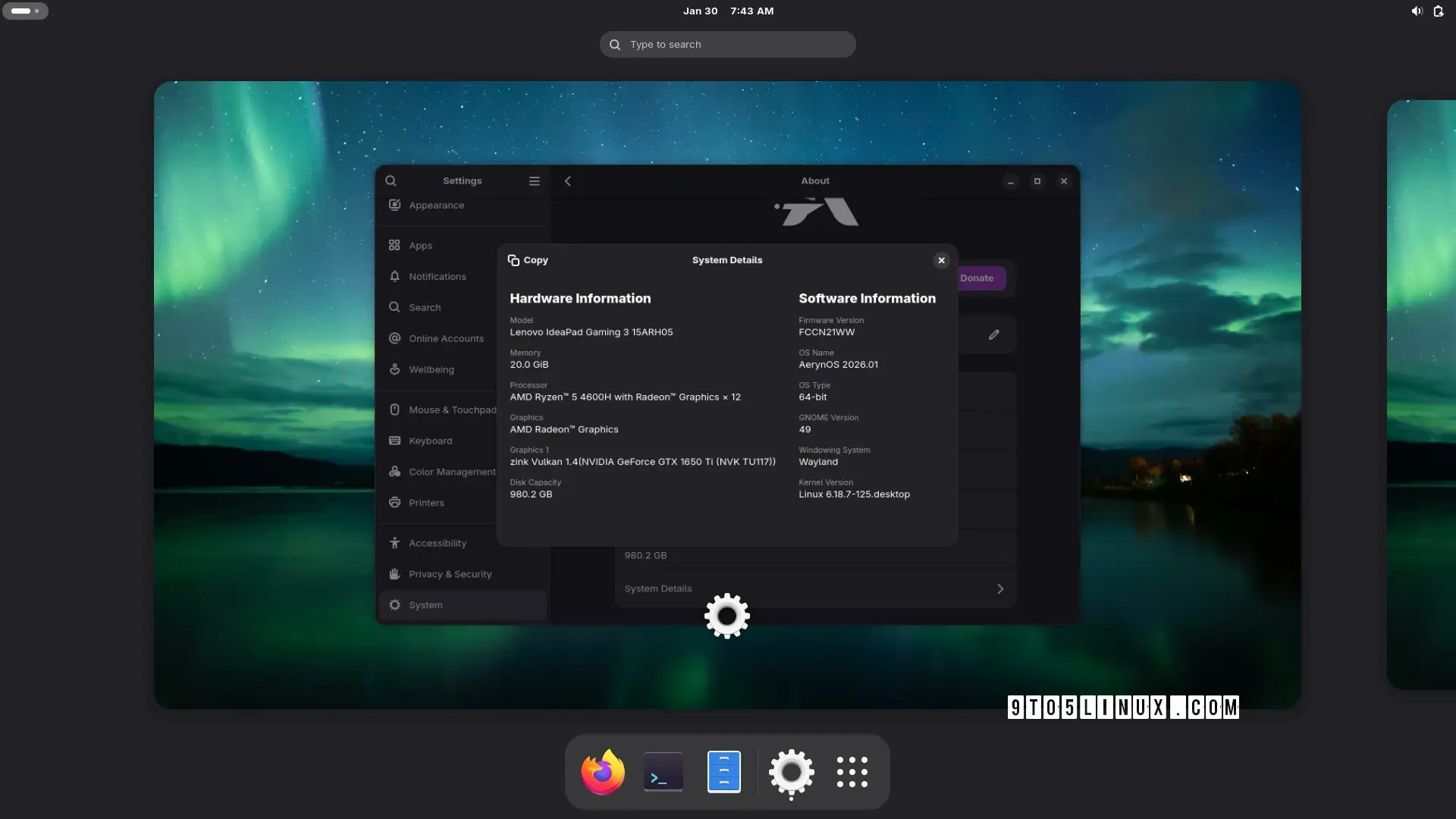Click the Donate button

point(978,278)
